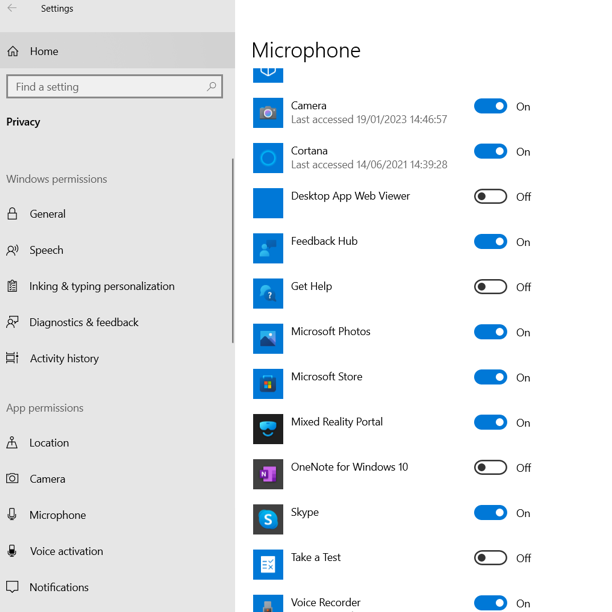This screenshot has height=612, width=612.
Task: Open Voice activation settings
Action: tap(117, 551)
